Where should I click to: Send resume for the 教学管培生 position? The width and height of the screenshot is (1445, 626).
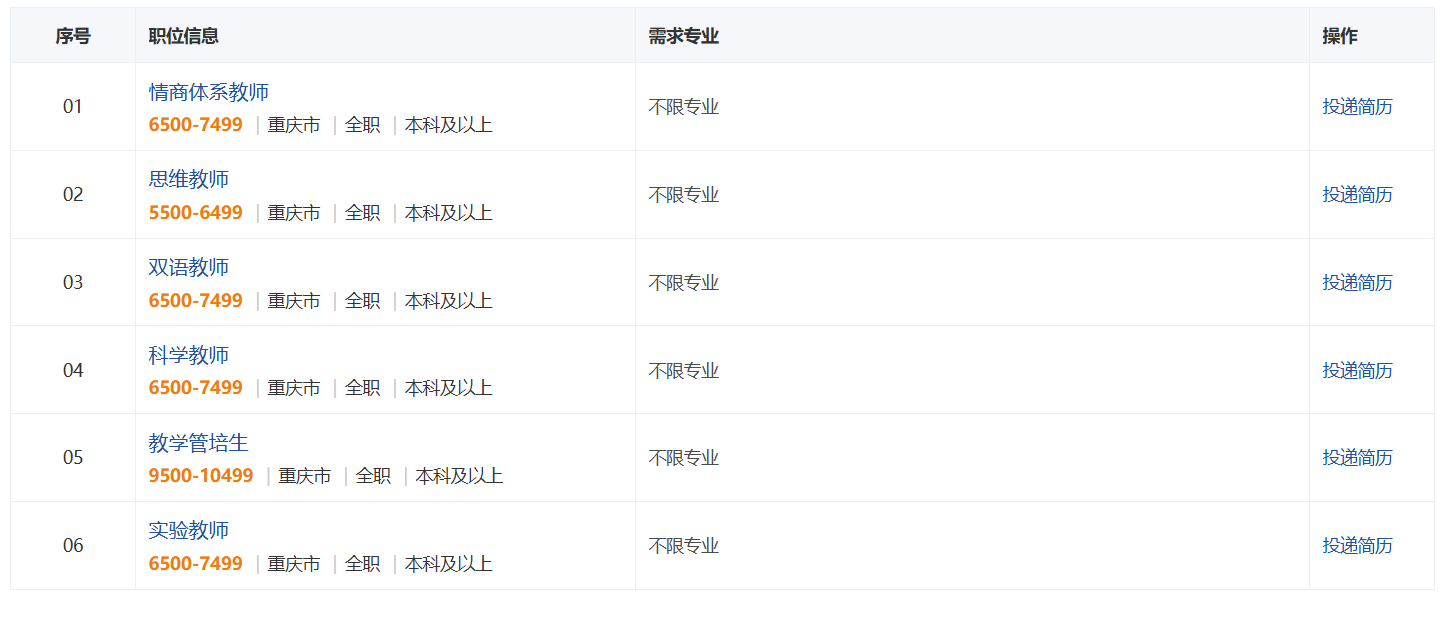tap(1357, 458)
